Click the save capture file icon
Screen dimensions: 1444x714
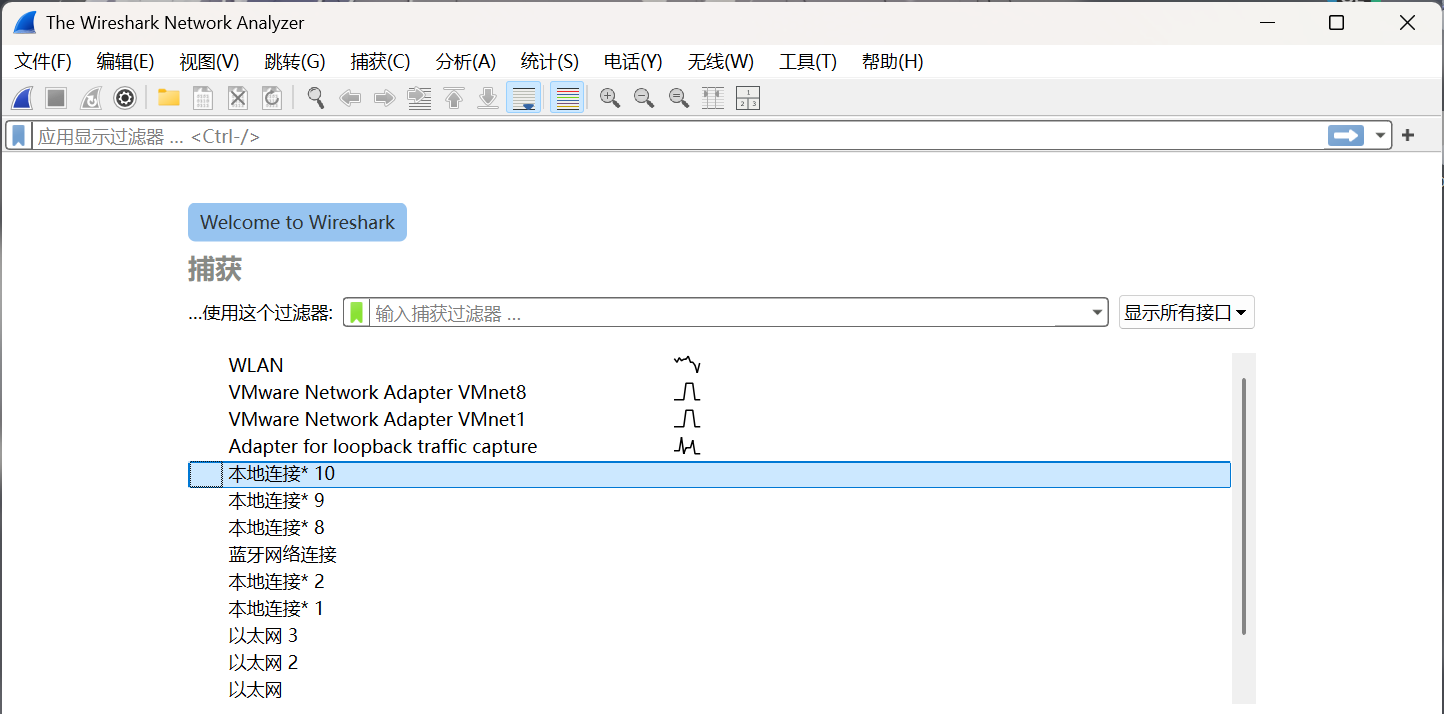point(203,98)
